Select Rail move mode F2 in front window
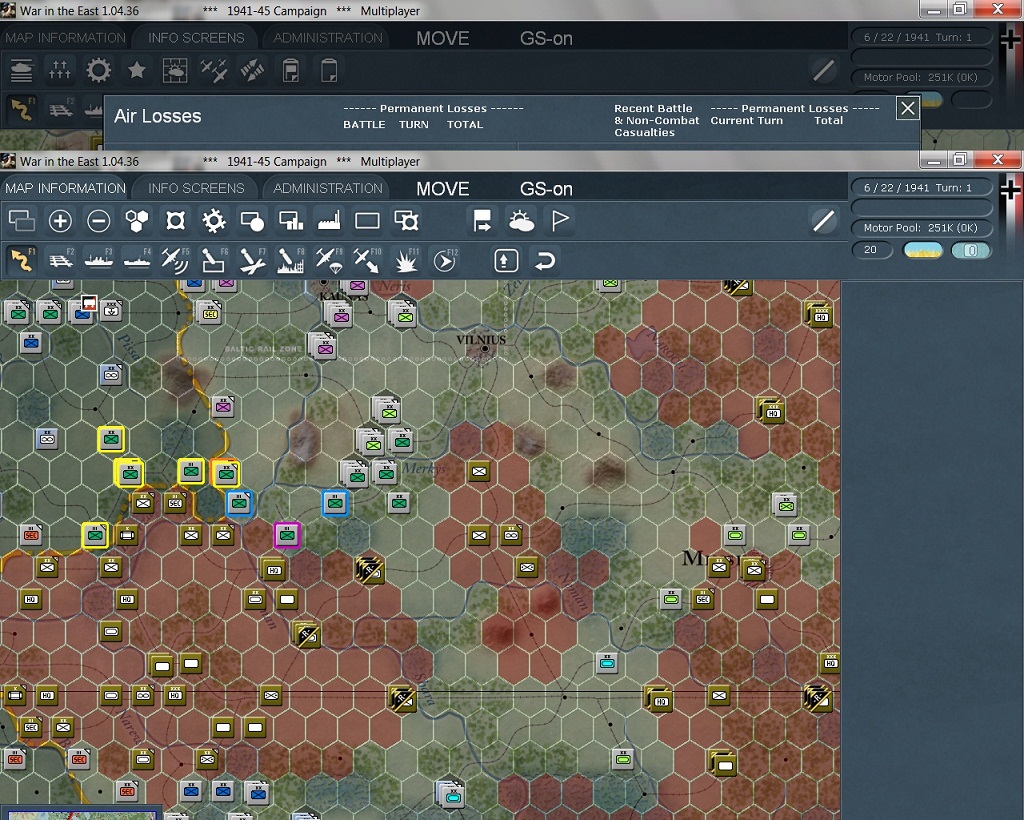 pyautogui.click(x=61, y=260)
